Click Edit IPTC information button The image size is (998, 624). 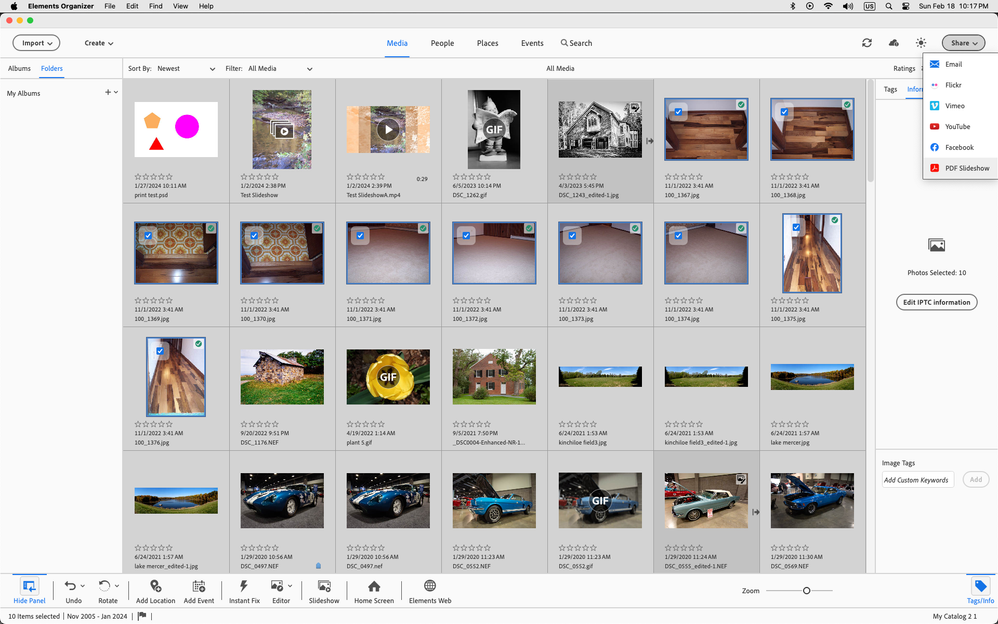936,302
